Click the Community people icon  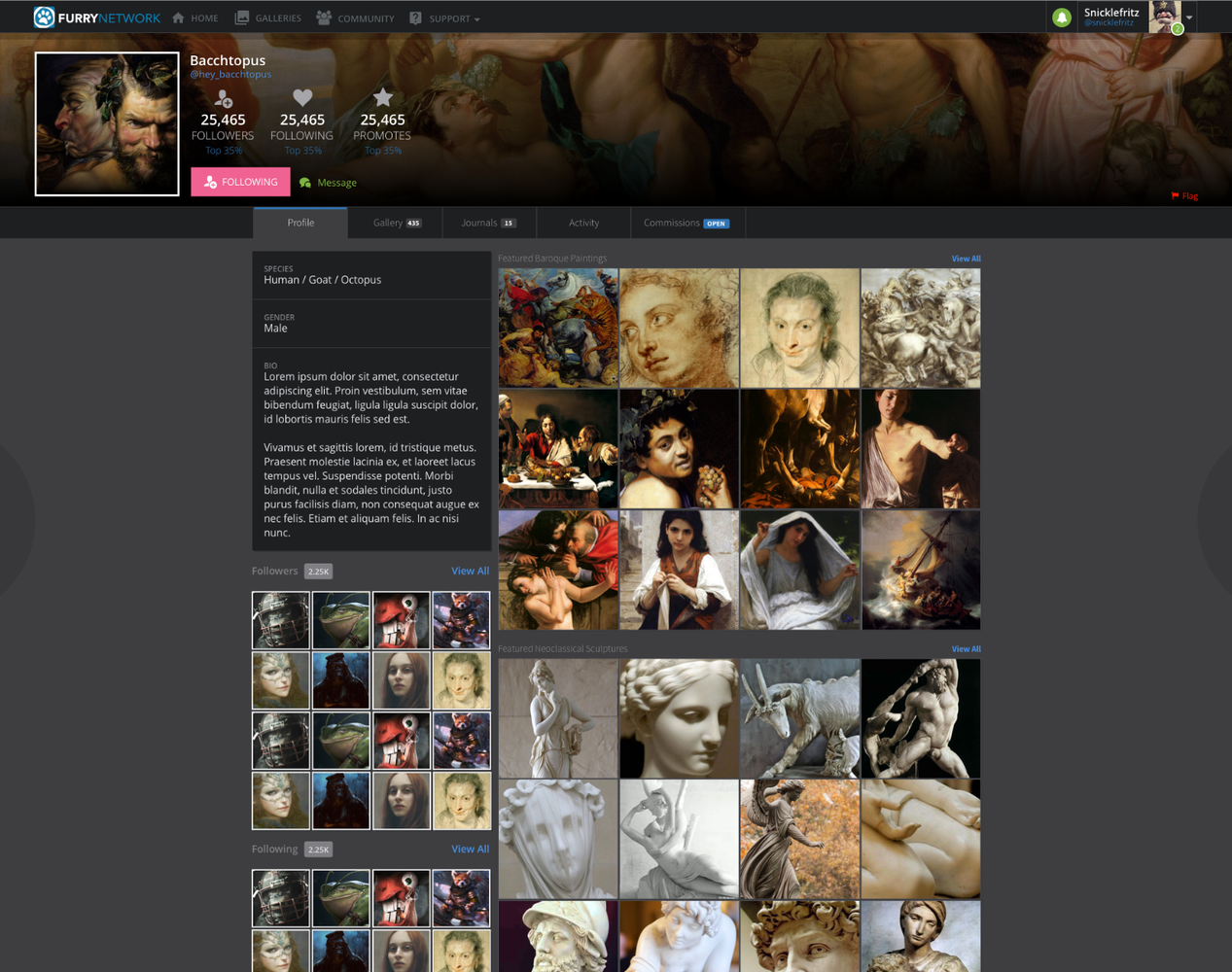point(324,17)
